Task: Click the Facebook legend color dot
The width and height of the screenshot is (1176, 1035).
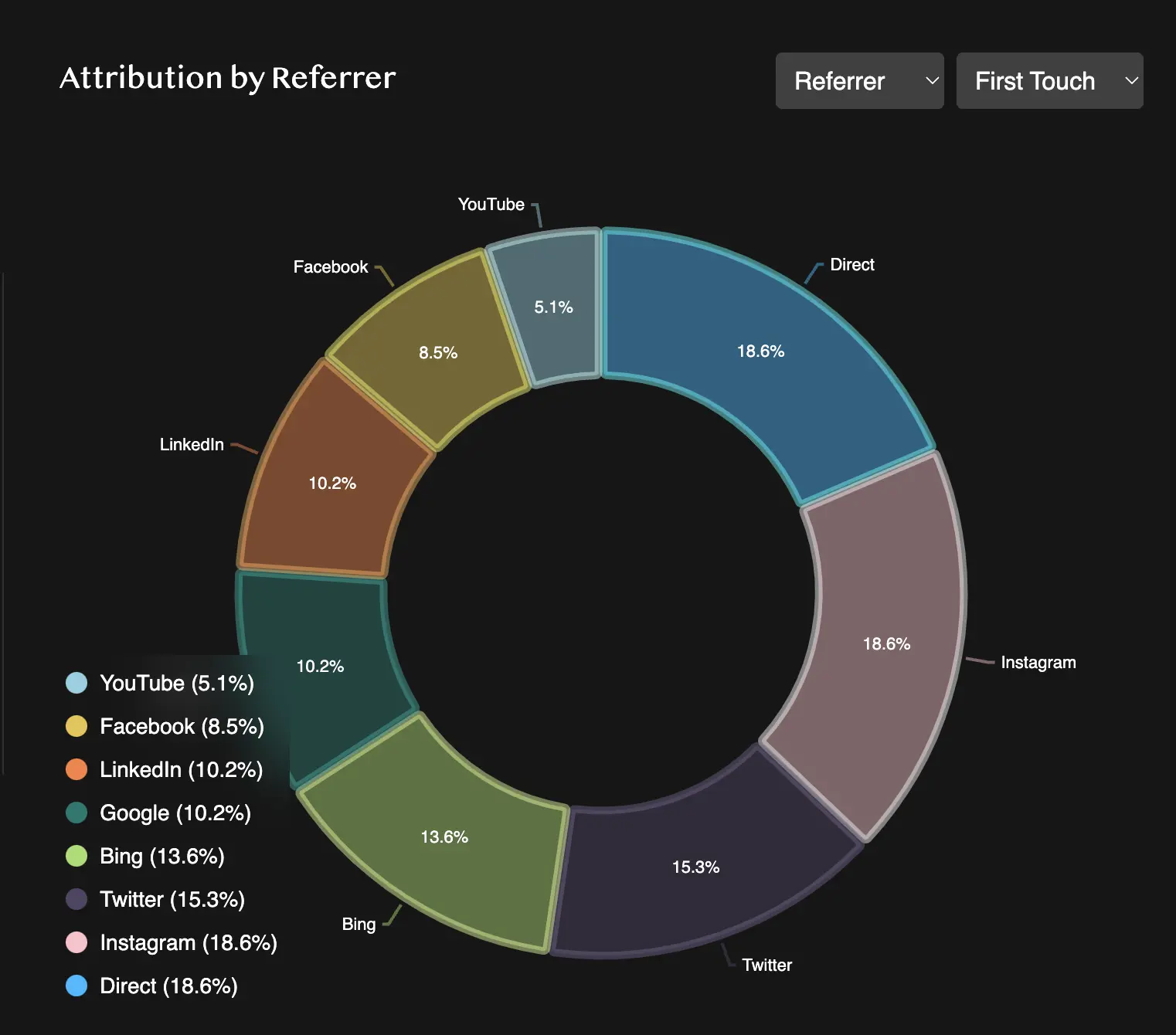Action: (x=76, y=726)
